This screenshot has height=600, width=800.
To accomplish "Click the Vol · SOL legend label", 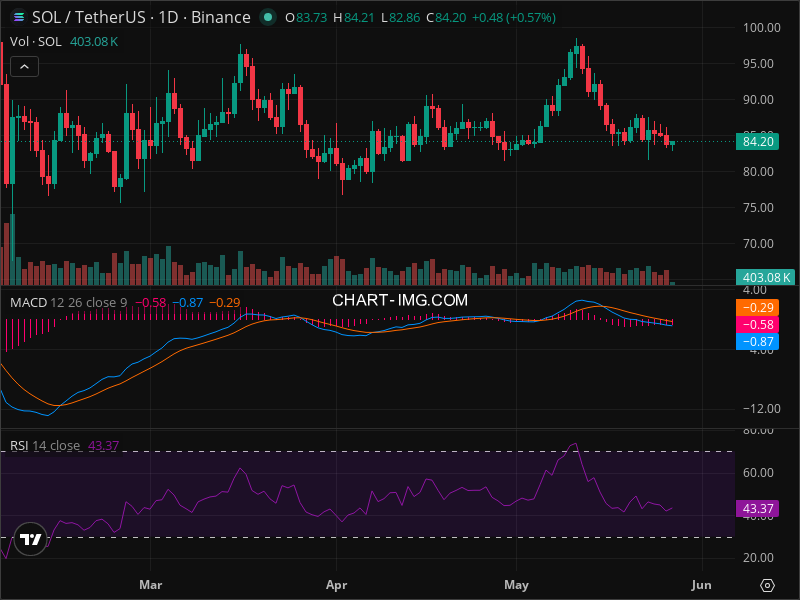I will point(36,42).
